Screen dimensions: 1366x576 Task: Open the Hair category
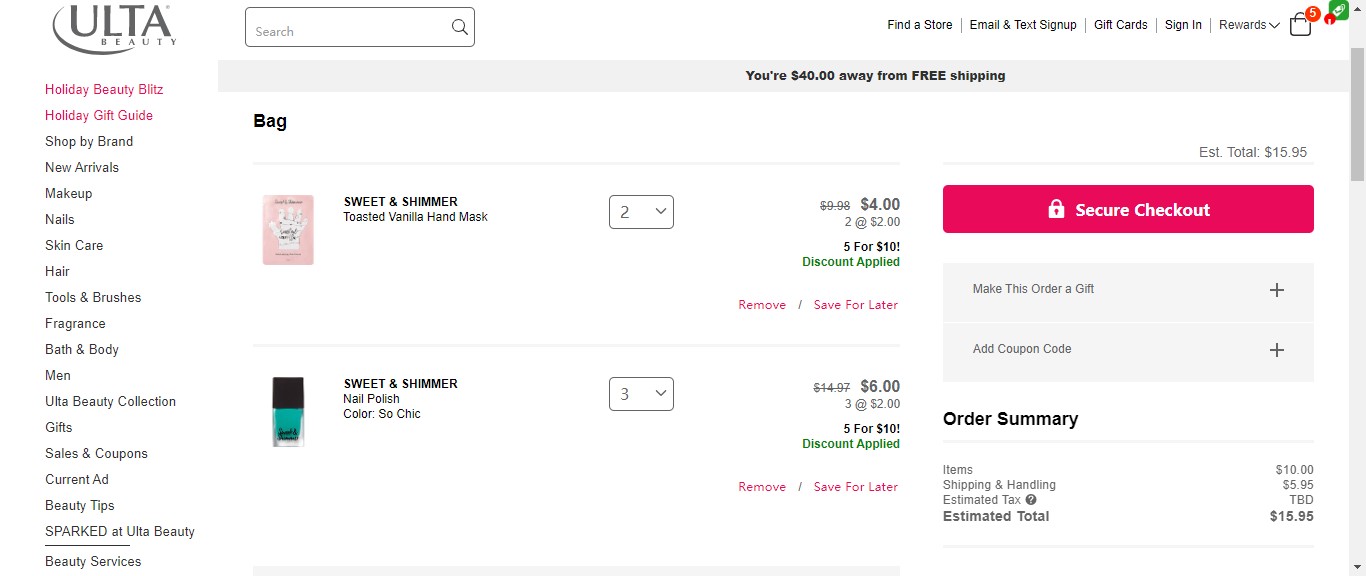[58, 271]
